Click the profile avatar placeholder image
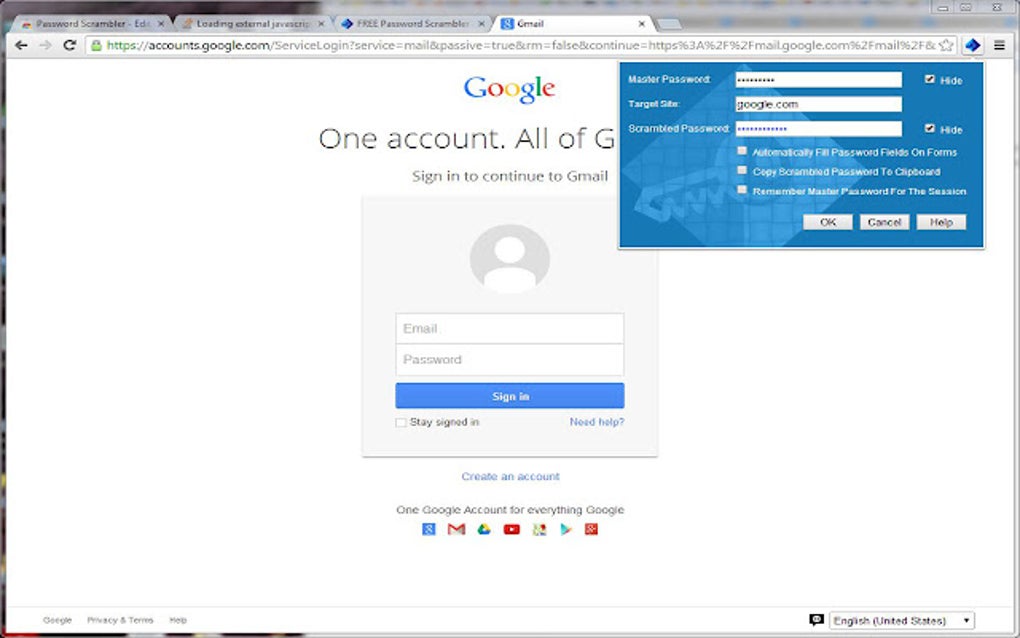This screenshot has width=1020, height=638. pyautogui.click(x=509, y=258)
